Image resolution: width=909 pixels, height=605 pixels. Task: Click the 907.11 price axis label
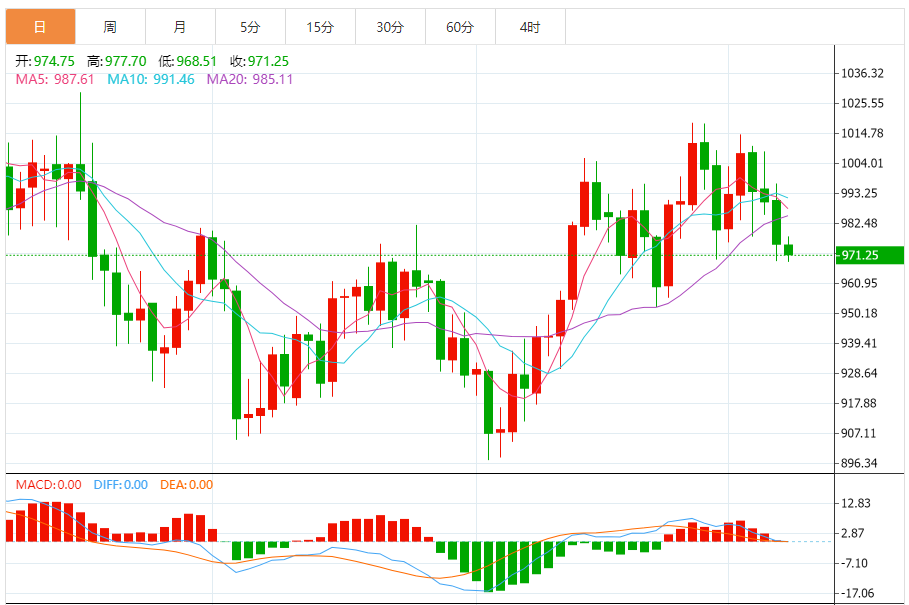[860, 433]
